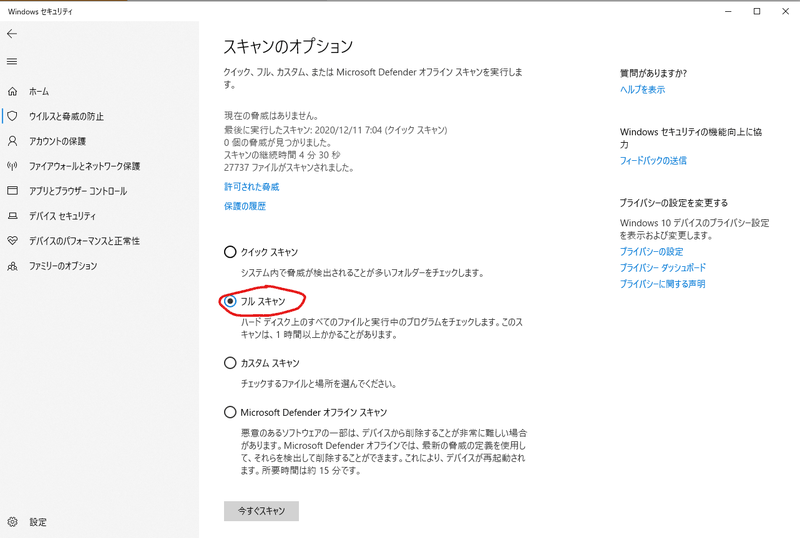Viewport: 800px width, 538px height.
Task: Click the プライバシーの設定を変更する heading
Action: coord(674,203)
